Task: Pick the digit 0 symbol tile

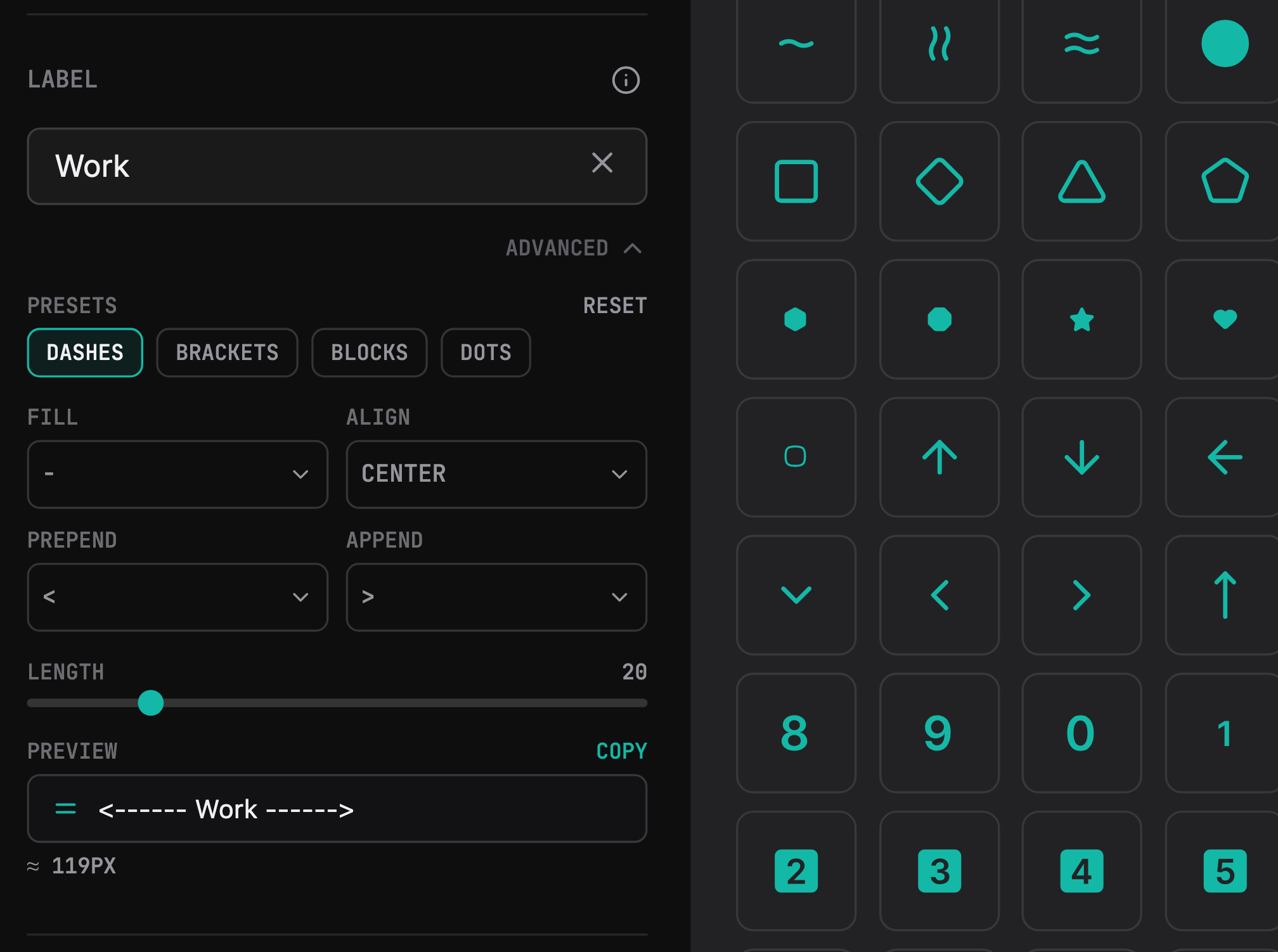Action: tap(1082, 733)
